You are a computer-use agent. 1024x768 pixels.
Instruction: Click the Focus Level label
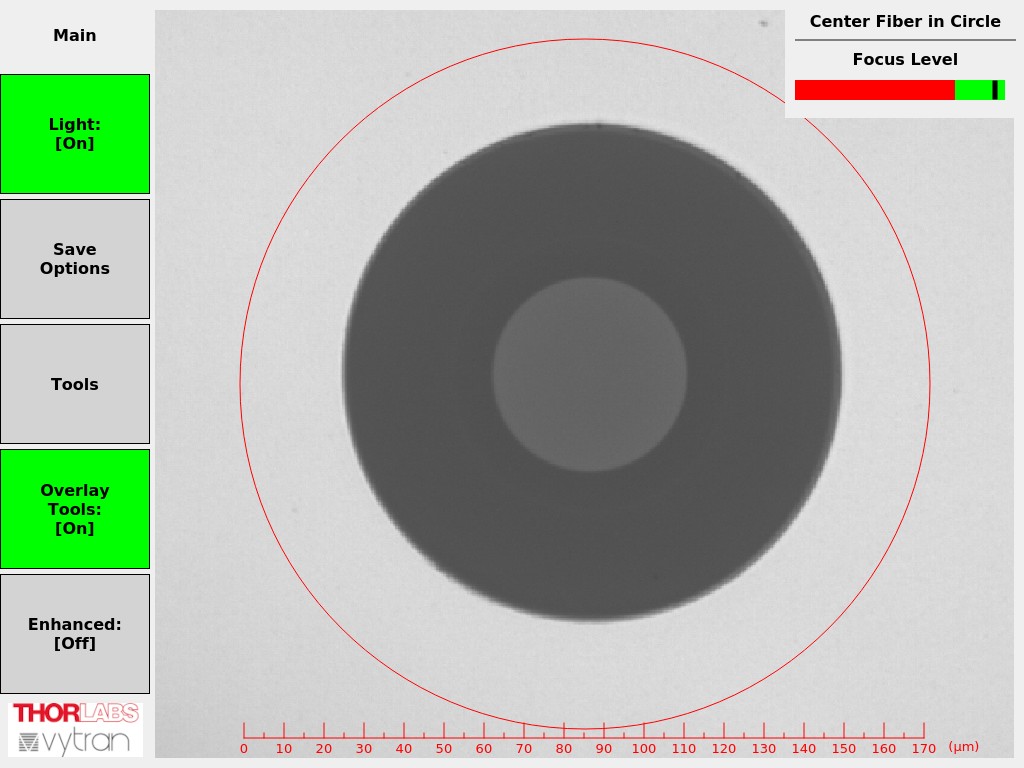(x=905, y=60)
